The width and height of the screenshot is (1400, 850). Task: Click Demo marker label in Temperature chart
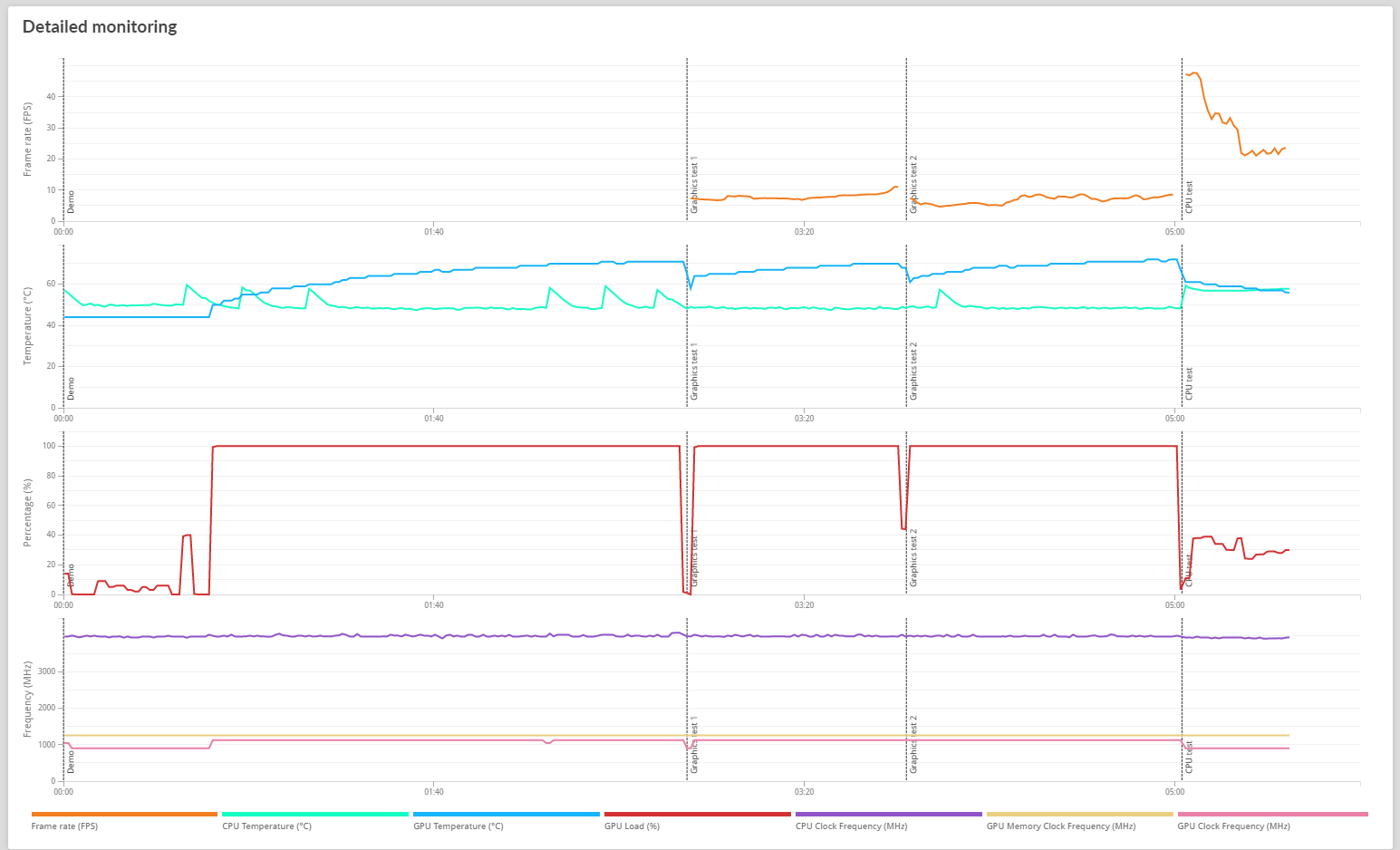pyautogui.click(x=72, y=389)
